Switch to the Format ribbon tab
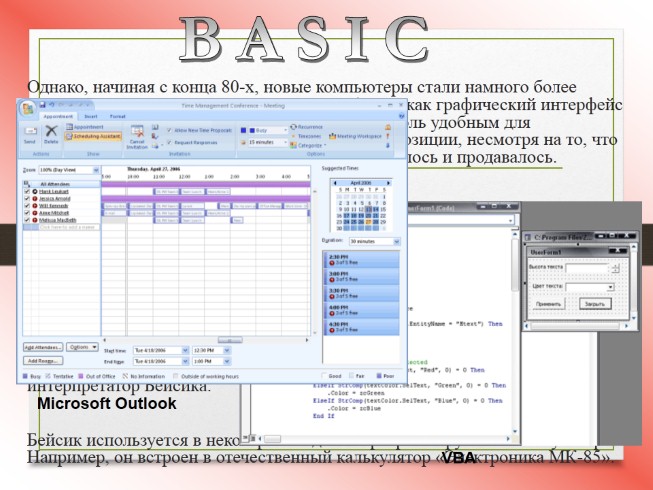Screen dimensions: 653x490 [x=117, y=116]
